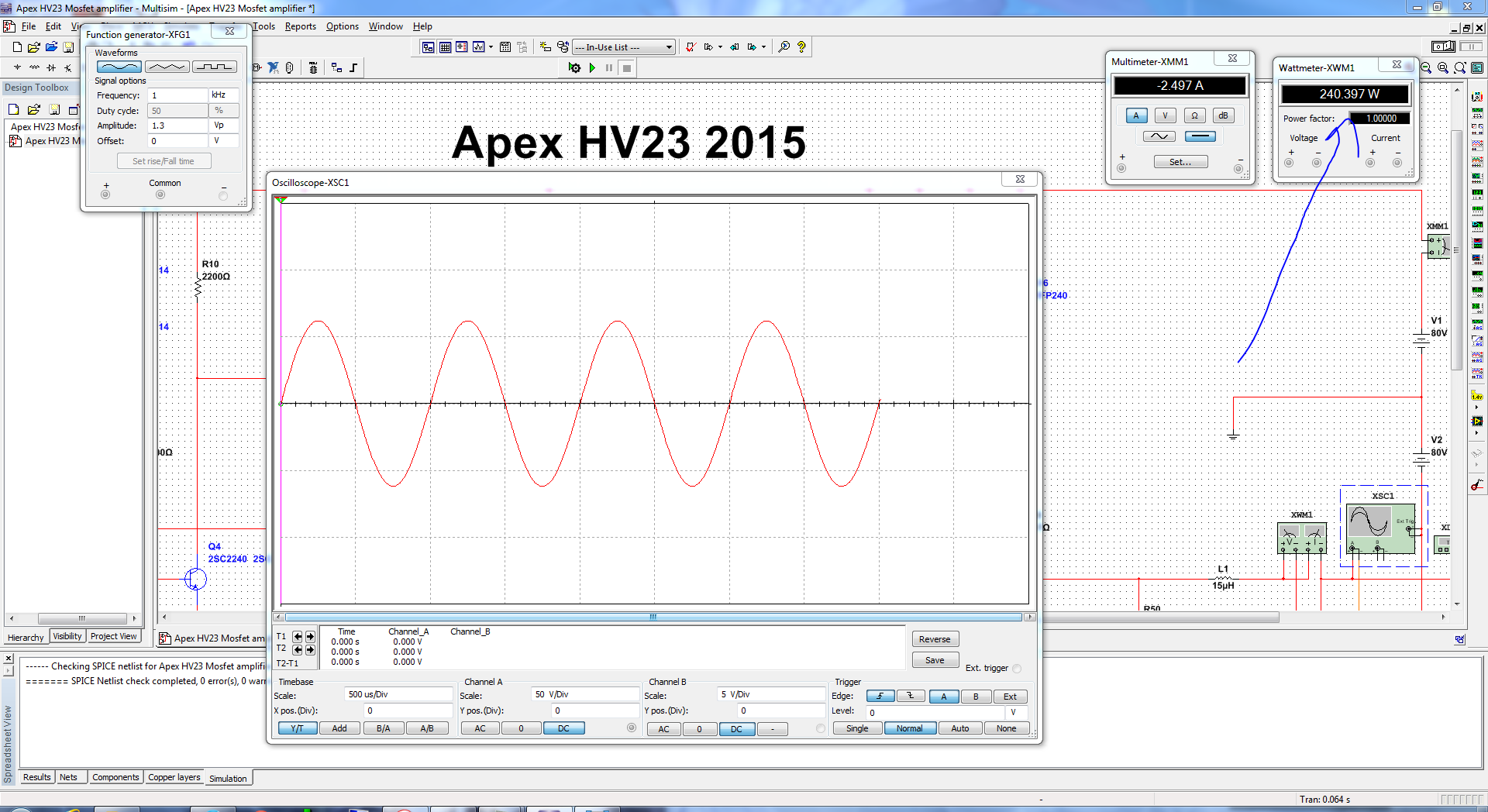This screenshot has width=1488, height=812.
Task: Set multimeter to ohms mode
Action: (x=1194, y=115)
